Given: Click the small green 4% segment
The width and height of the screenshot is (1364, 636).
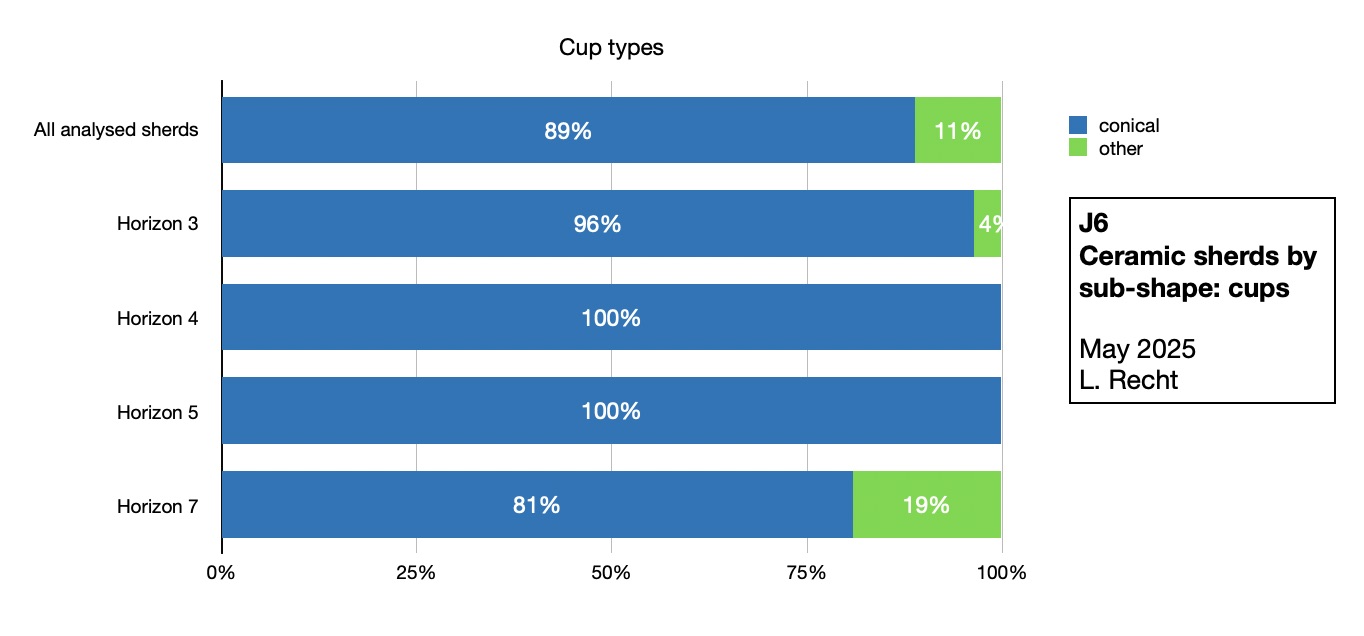Looking at the screenshot, I should click(x=987, y=224).
